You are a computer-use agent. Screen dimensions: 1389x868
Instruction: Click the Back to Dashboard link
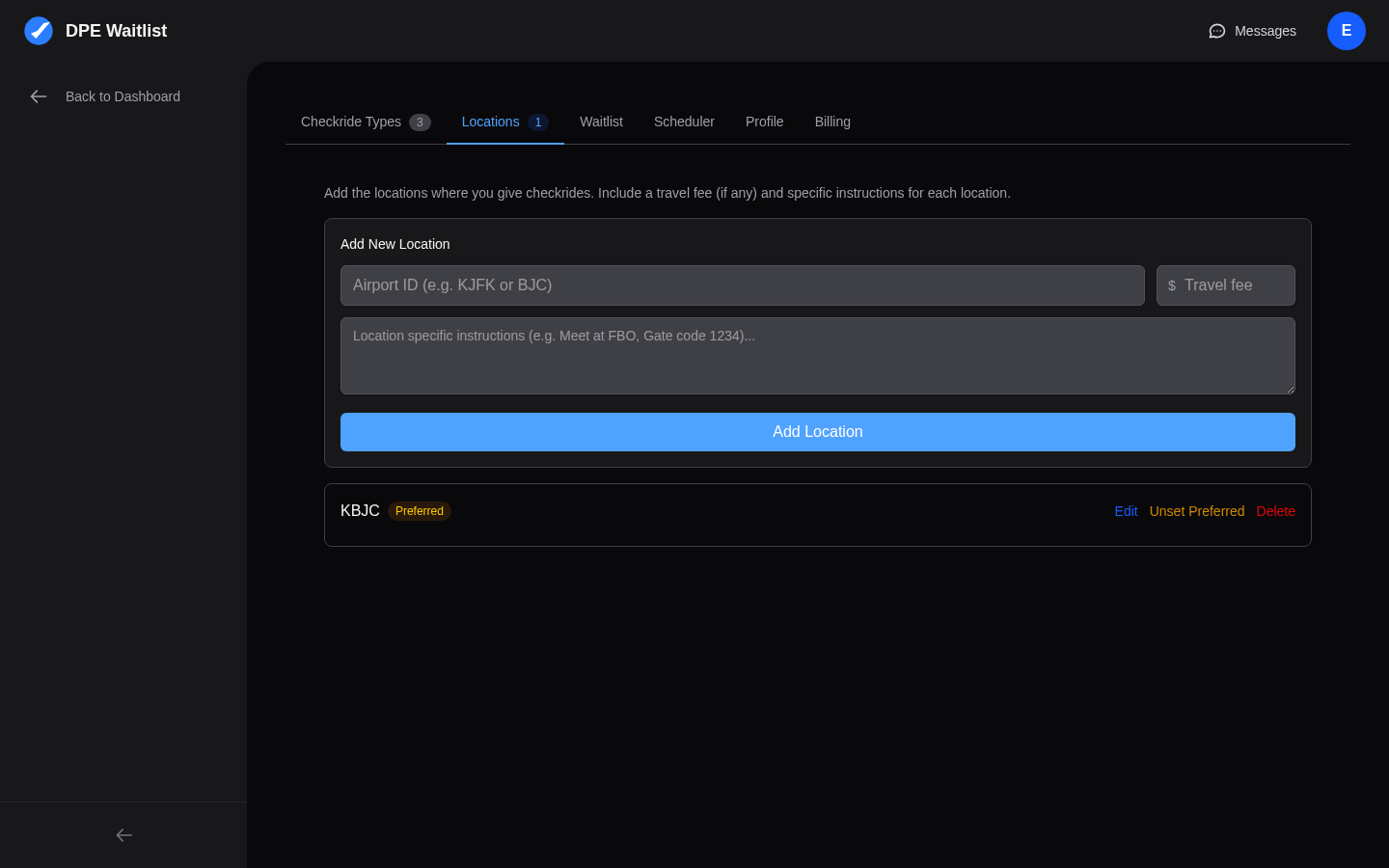[x=123, y=96]
